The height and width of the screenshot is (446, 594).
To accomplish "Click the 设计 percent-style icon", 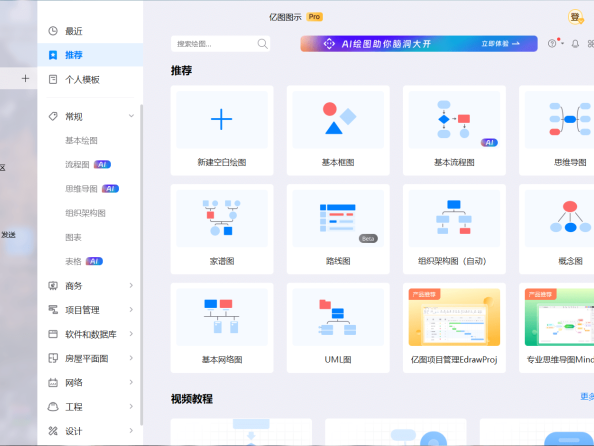I will 53,431.
